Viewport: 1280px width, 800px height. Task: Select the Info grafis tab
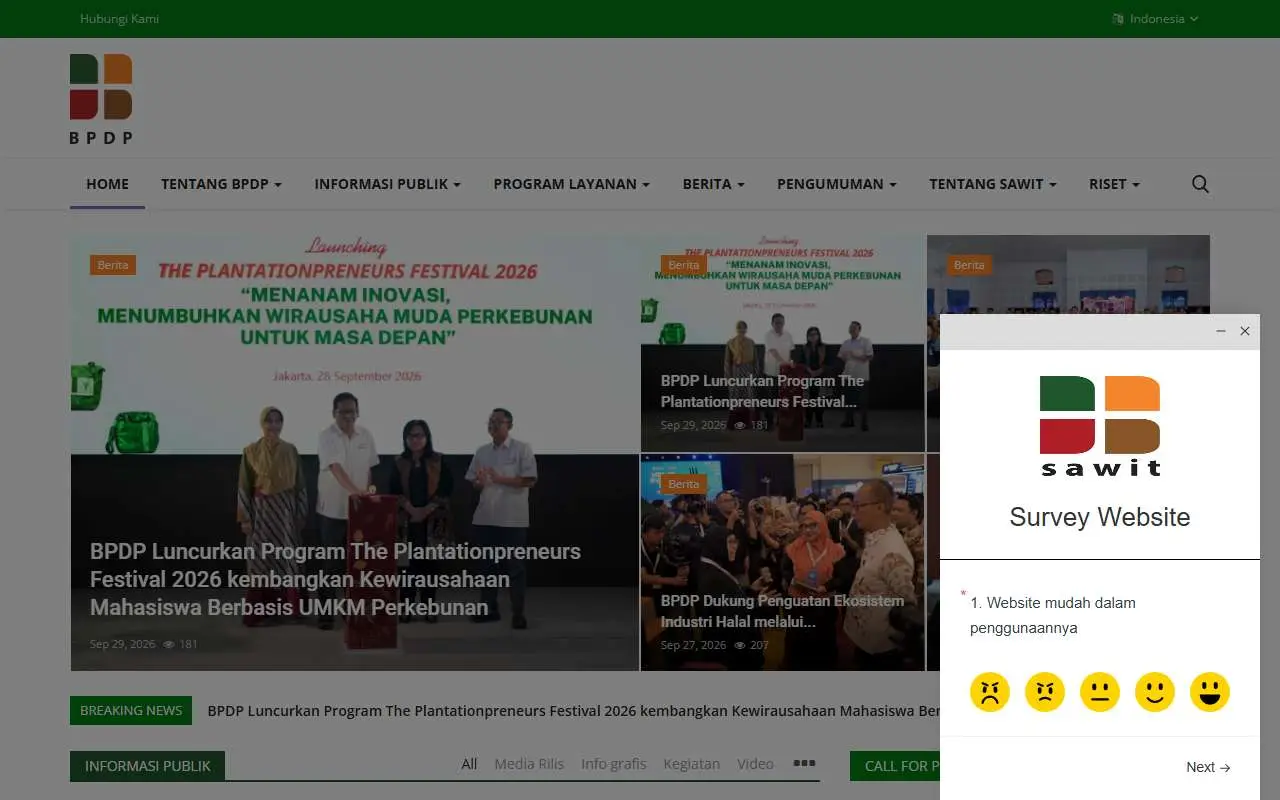pos(613,764)
